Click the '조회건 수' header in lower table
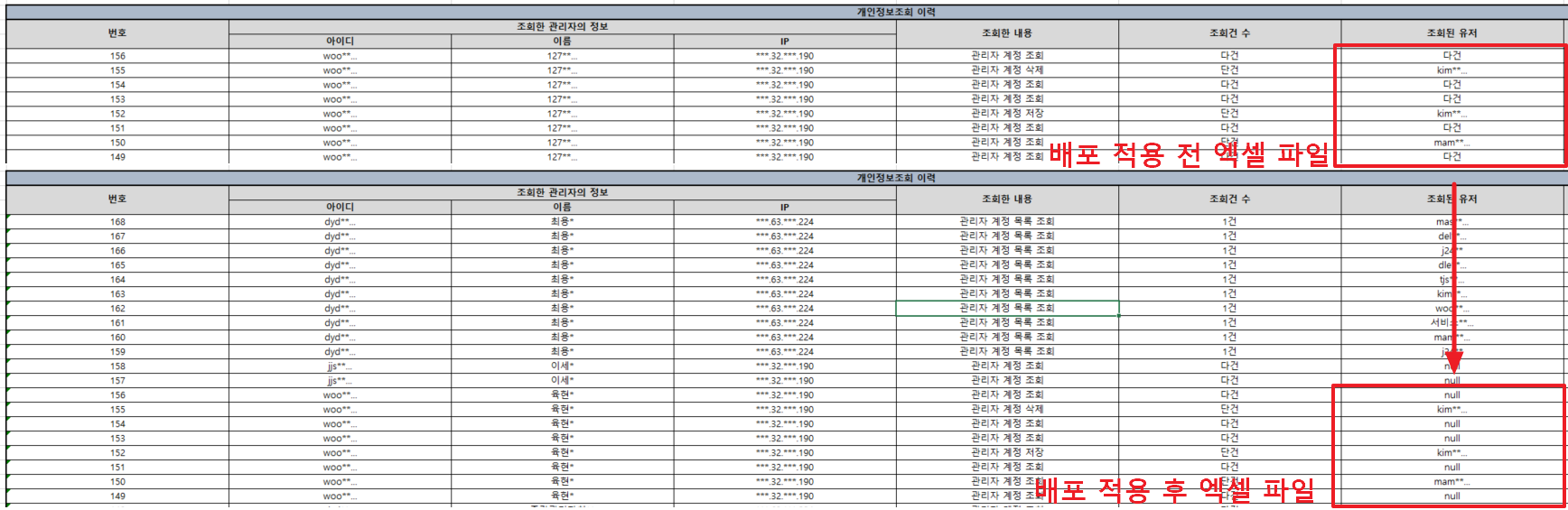This screenshot has width=1568, height=510. 1229,199
